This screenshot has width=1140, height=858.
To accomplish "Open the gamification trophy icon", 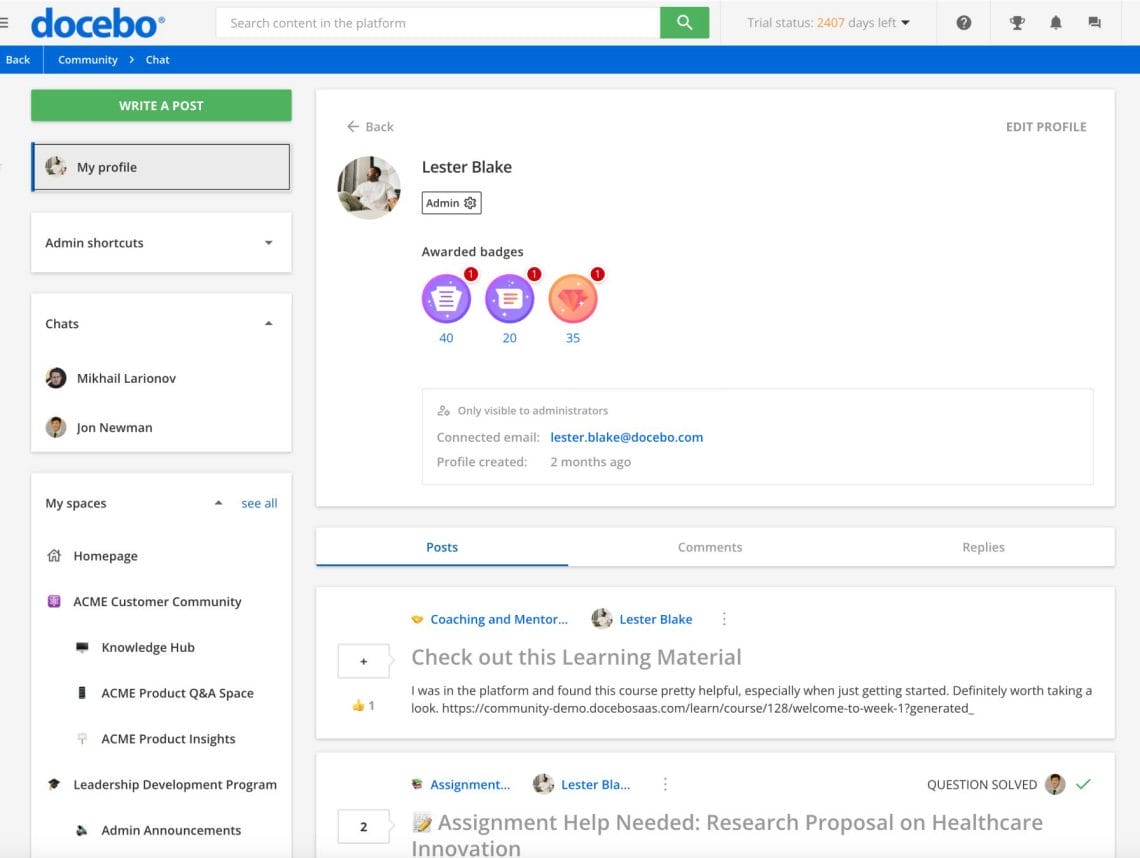I will tap(1017, 22).
